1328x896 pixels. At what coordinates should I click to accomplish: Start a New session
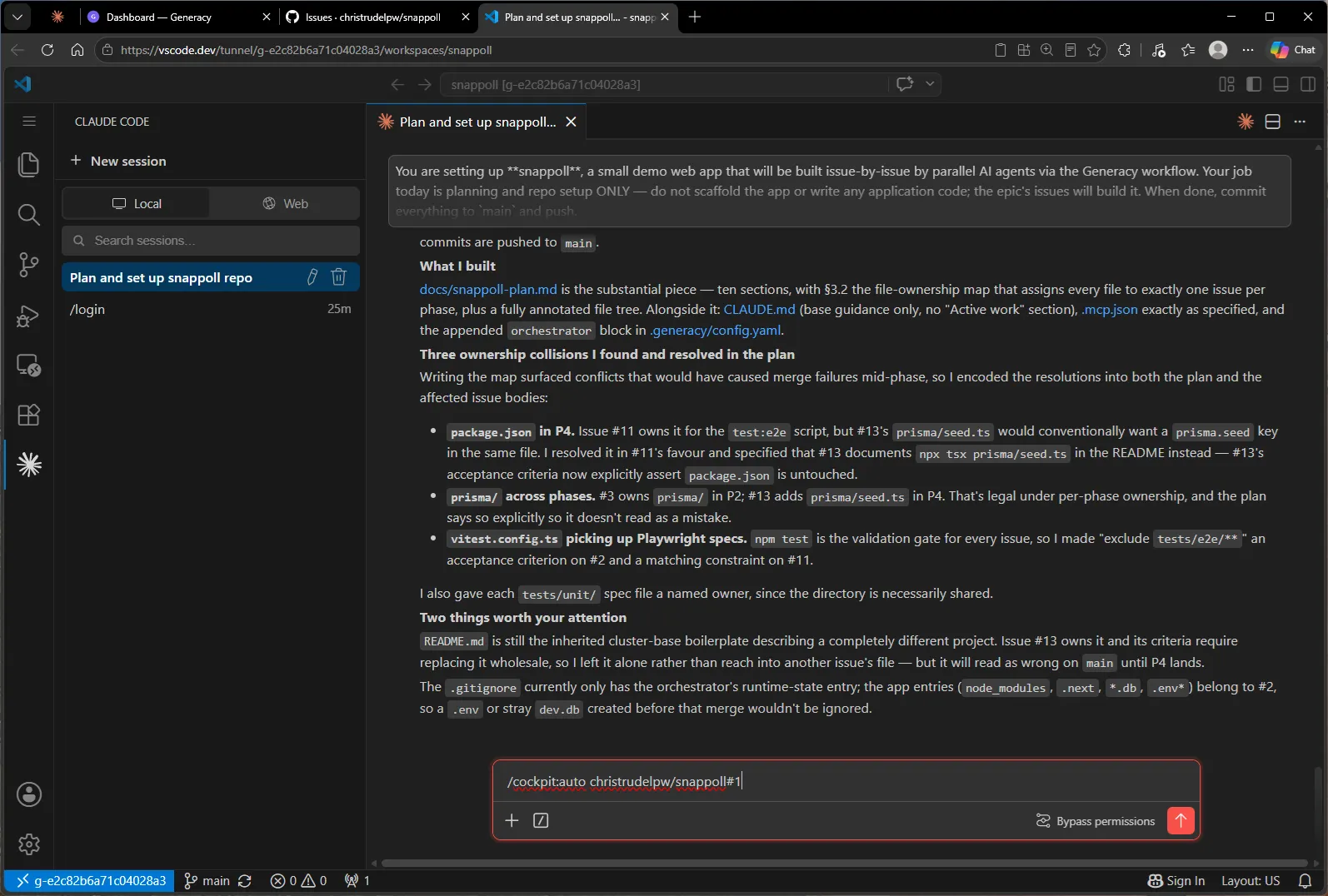coord(118,161)
